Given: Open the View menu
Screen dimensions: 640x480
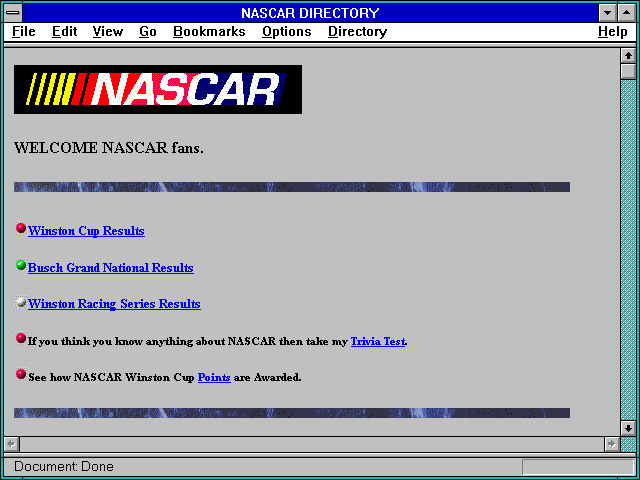Looking at the screenshot, I should tap(108, 31).
